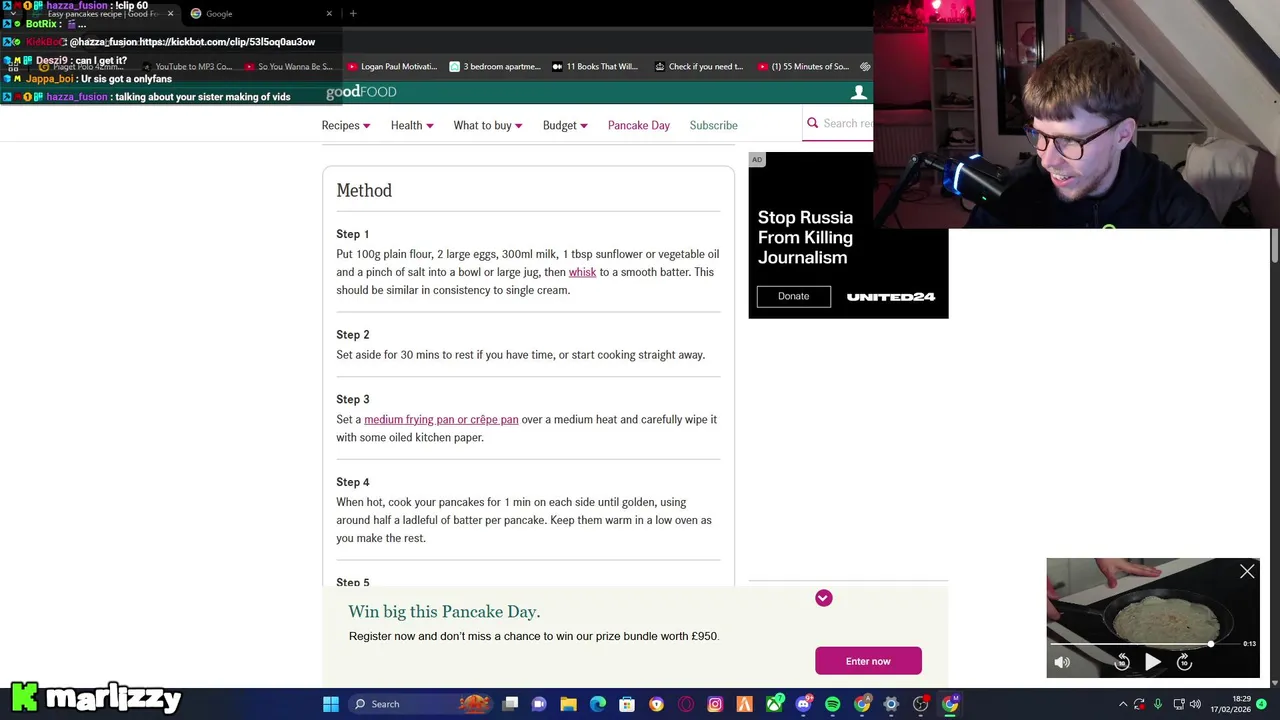Skip the floating video forward 10 seconds
The width and height of the screenshot is (1280, 720).
[1184, 662]
